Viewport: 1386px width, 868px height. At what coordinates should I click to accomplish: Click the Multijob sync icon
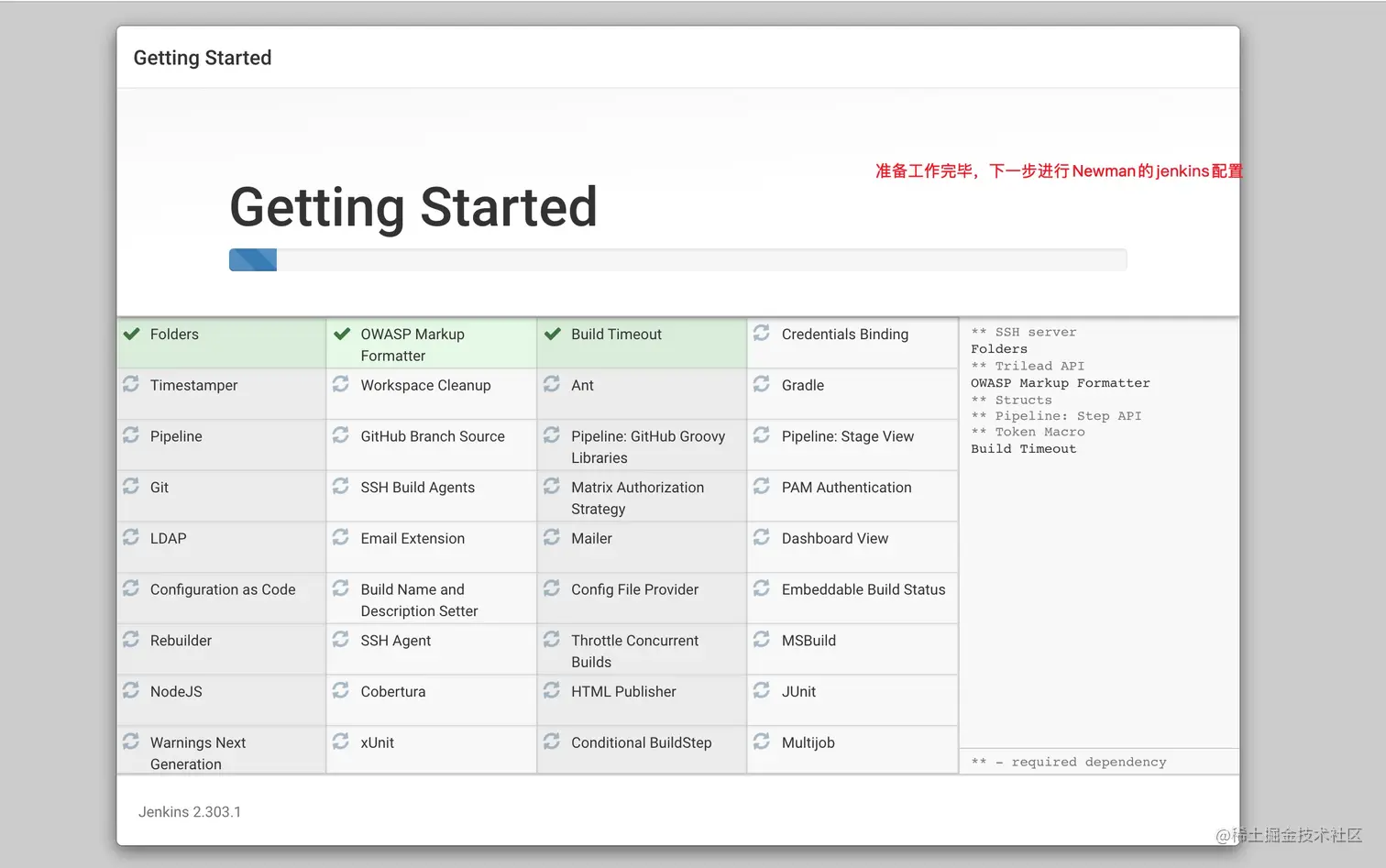coord(762,742)
